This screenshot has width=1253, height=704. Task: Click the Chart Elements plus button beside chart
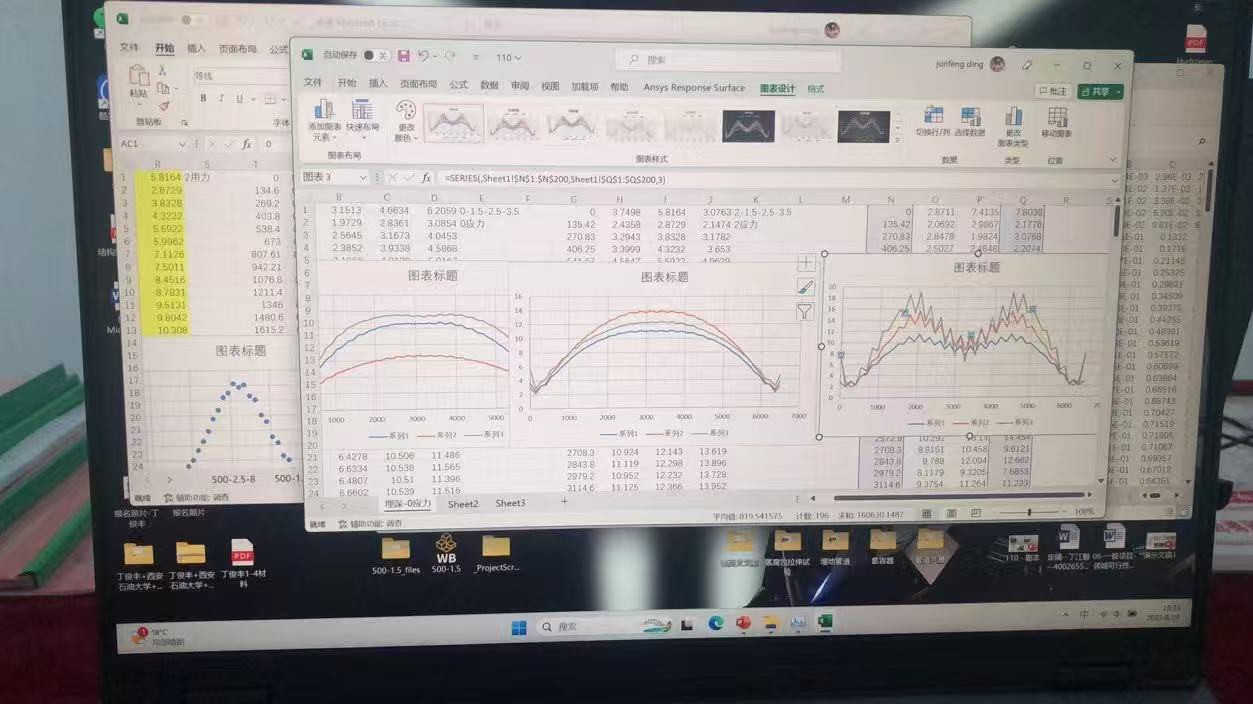pos(805,262)
